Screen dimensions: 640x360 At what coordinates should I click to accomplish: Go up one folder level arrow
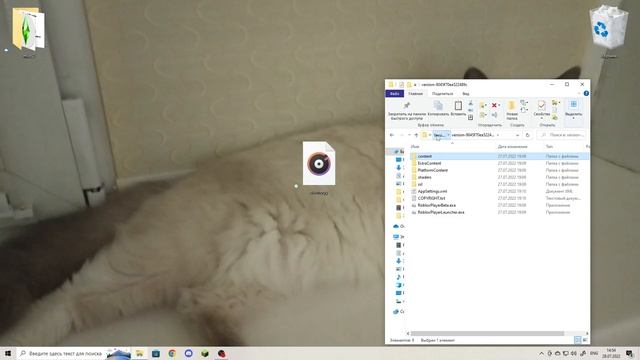pos(416,135)
